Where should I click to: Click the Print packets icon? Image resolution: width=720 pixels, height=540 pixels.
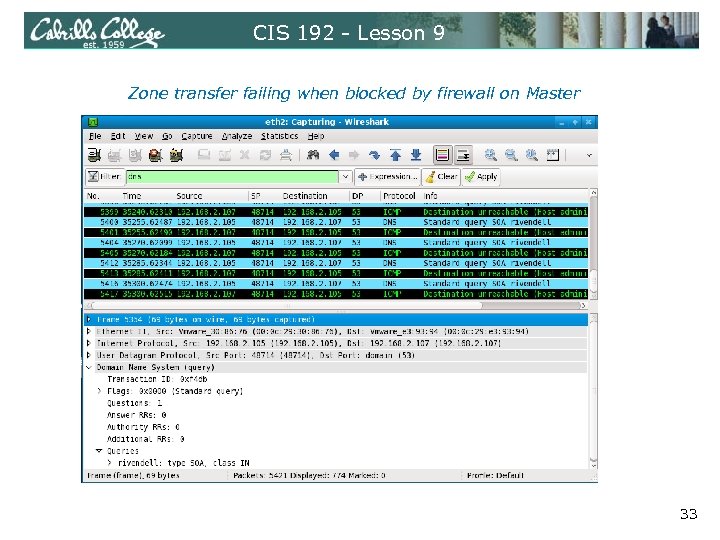pyautogui.click(x=286, y=155)
